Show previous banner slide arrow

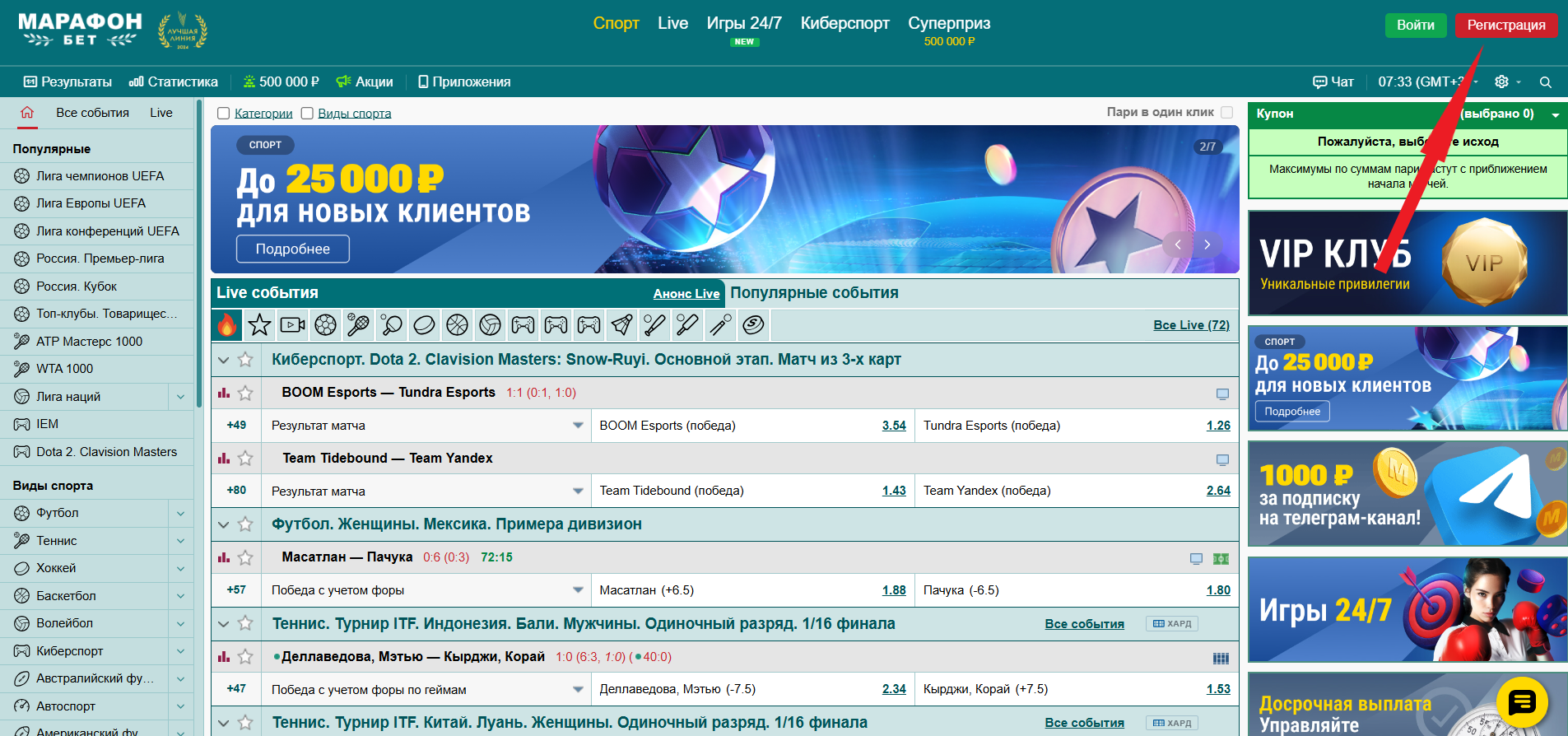tap(1178, 245)
